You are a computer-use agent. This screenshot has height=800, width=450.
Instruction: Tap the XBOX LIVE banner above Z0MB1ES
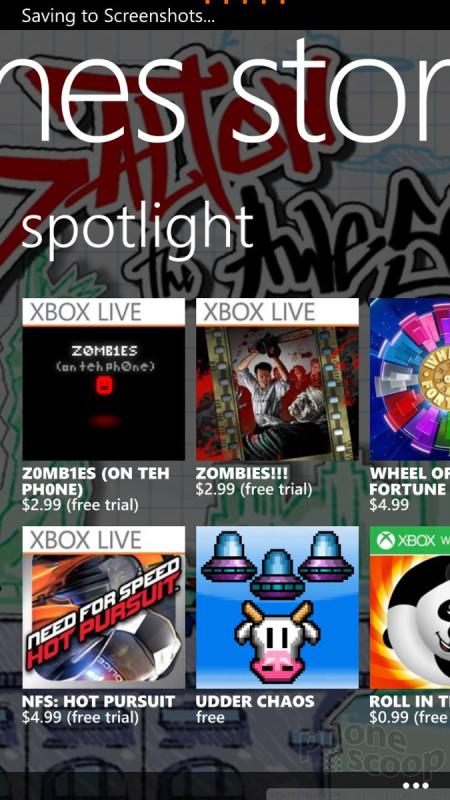(104, 312)
